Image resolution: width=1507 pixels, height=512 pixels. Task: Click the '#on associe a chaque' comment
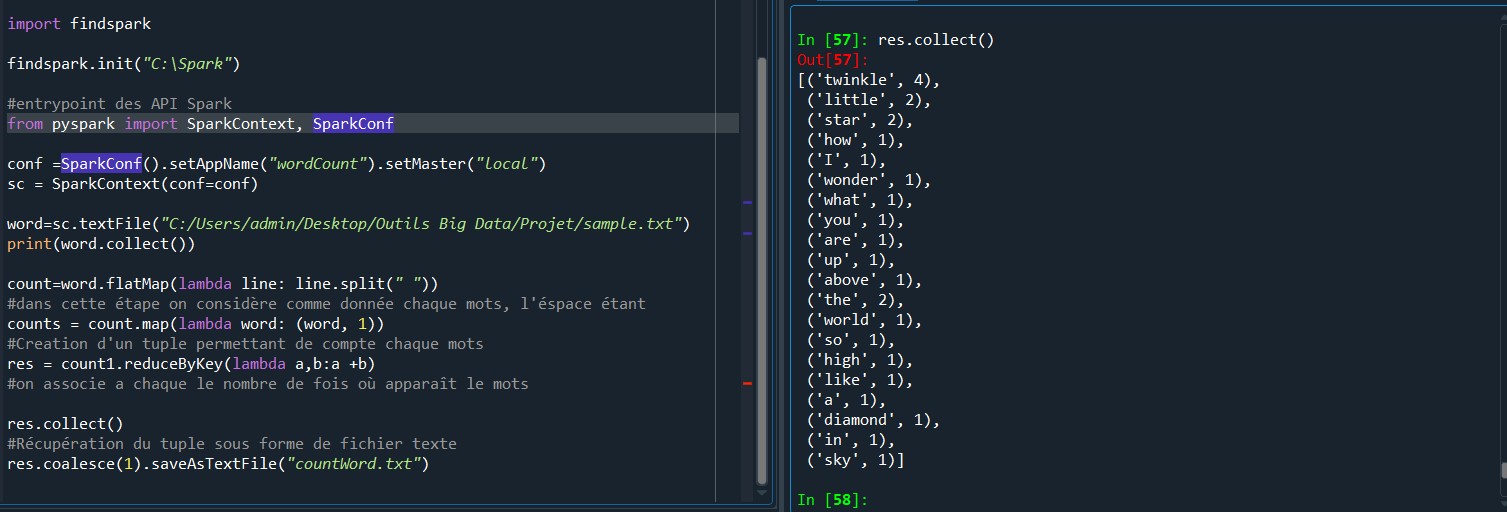pyautogui.click(x=268, y=383)
